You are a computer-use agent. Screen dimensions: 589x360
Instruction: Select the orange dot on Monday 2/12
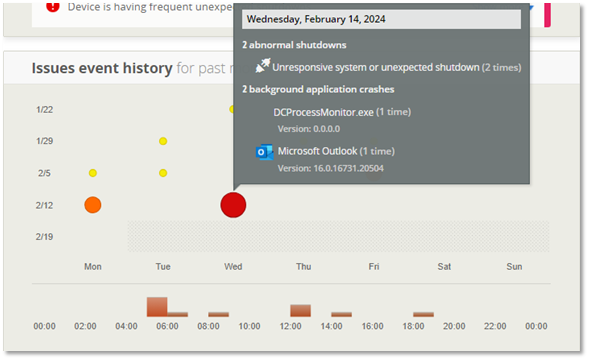(93, 205)
